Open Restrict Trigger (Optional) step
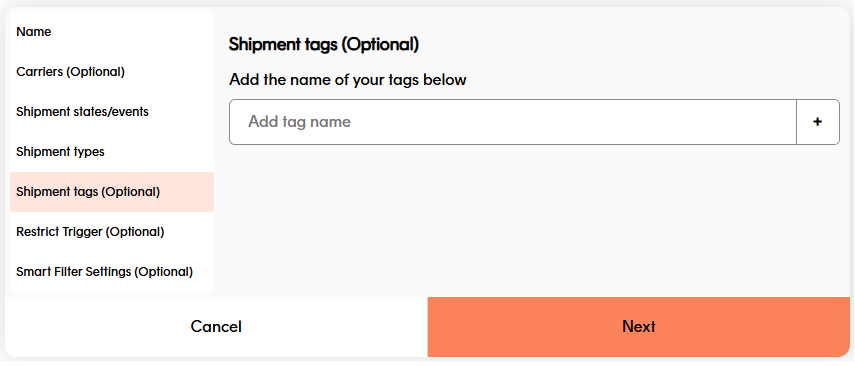Viewport: 855px width, 366px height. [112, 232]
